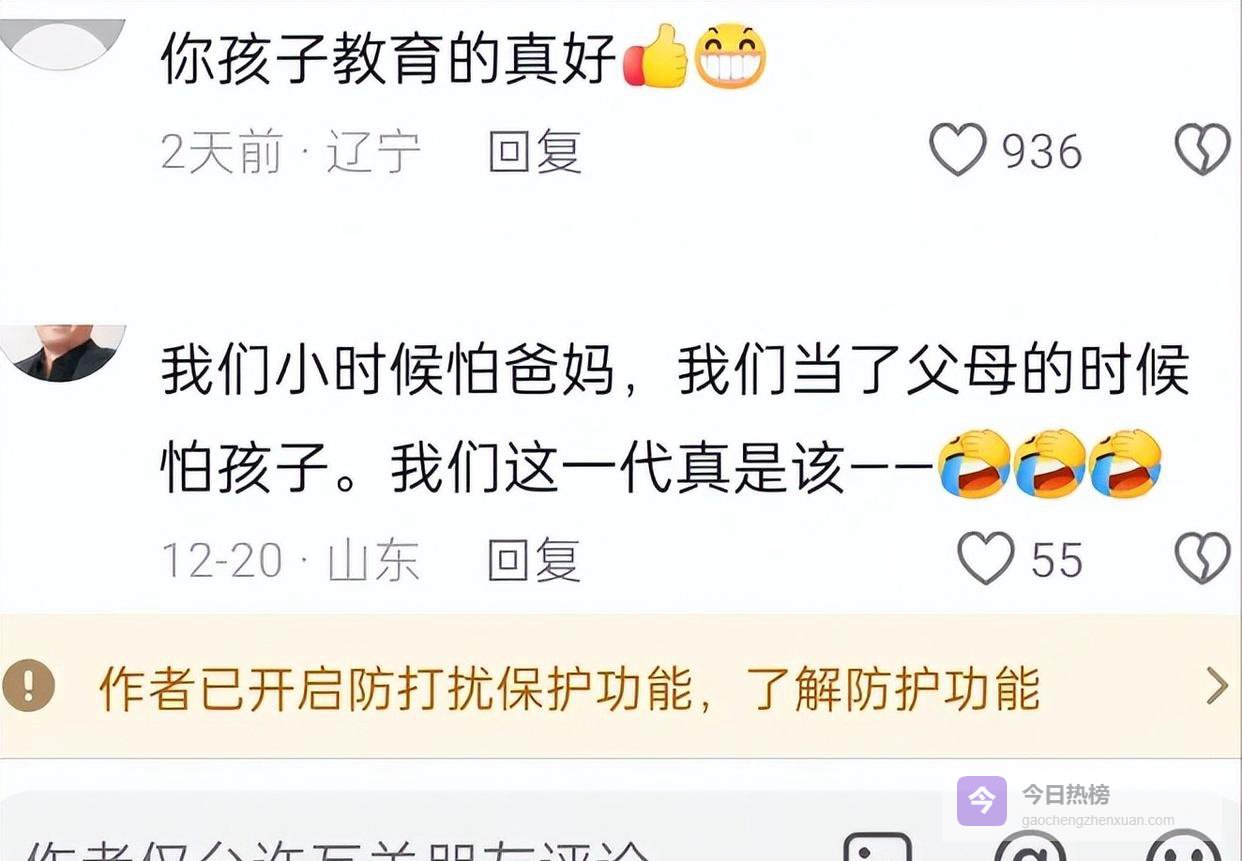Viewport: 1242px width, 861px height.
Task: Open the gaochengzhenxuan.com link
Action: point(1098,820)
